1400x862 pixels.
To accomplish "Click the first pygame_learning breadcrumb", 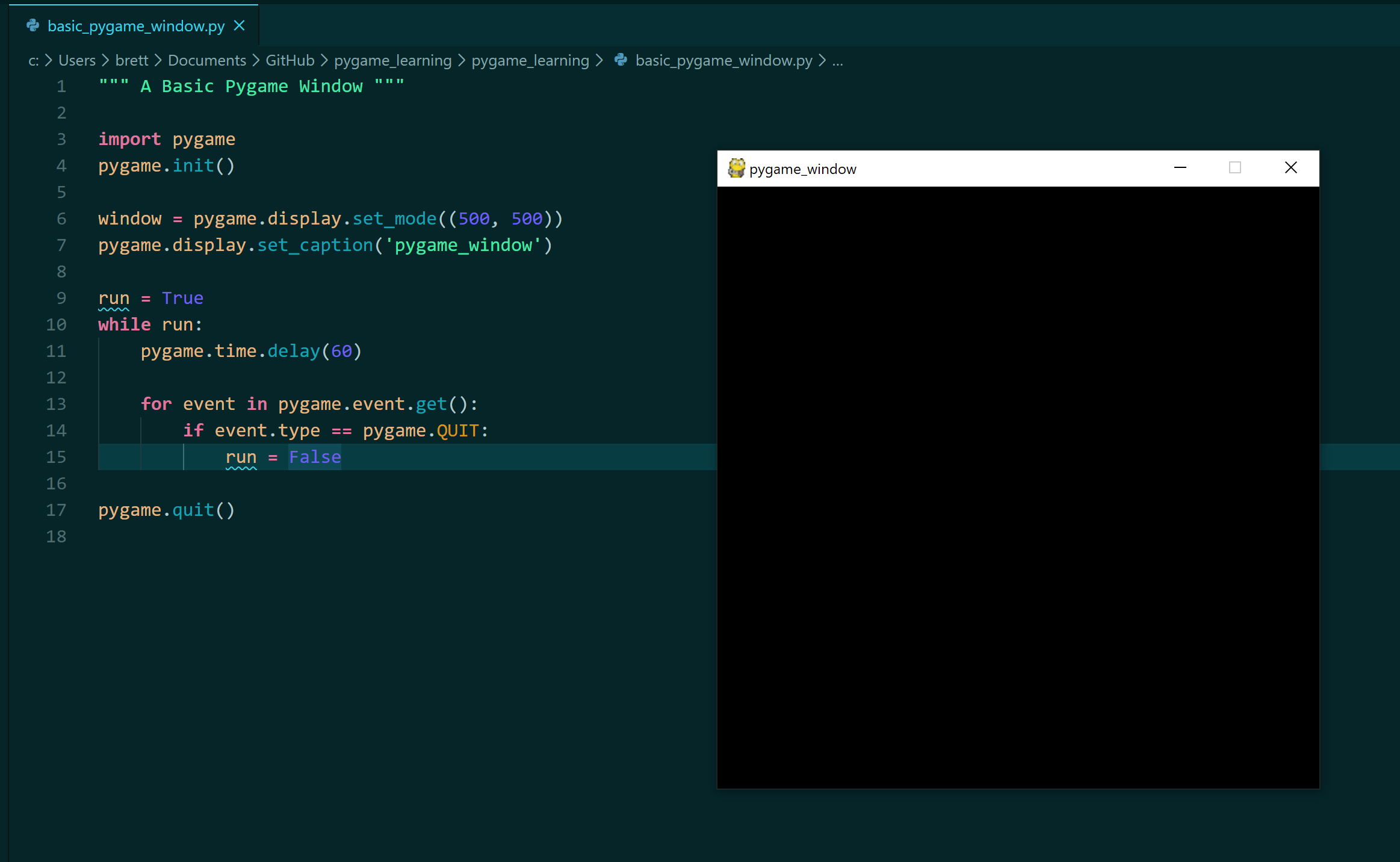I will tap(392, 60).
